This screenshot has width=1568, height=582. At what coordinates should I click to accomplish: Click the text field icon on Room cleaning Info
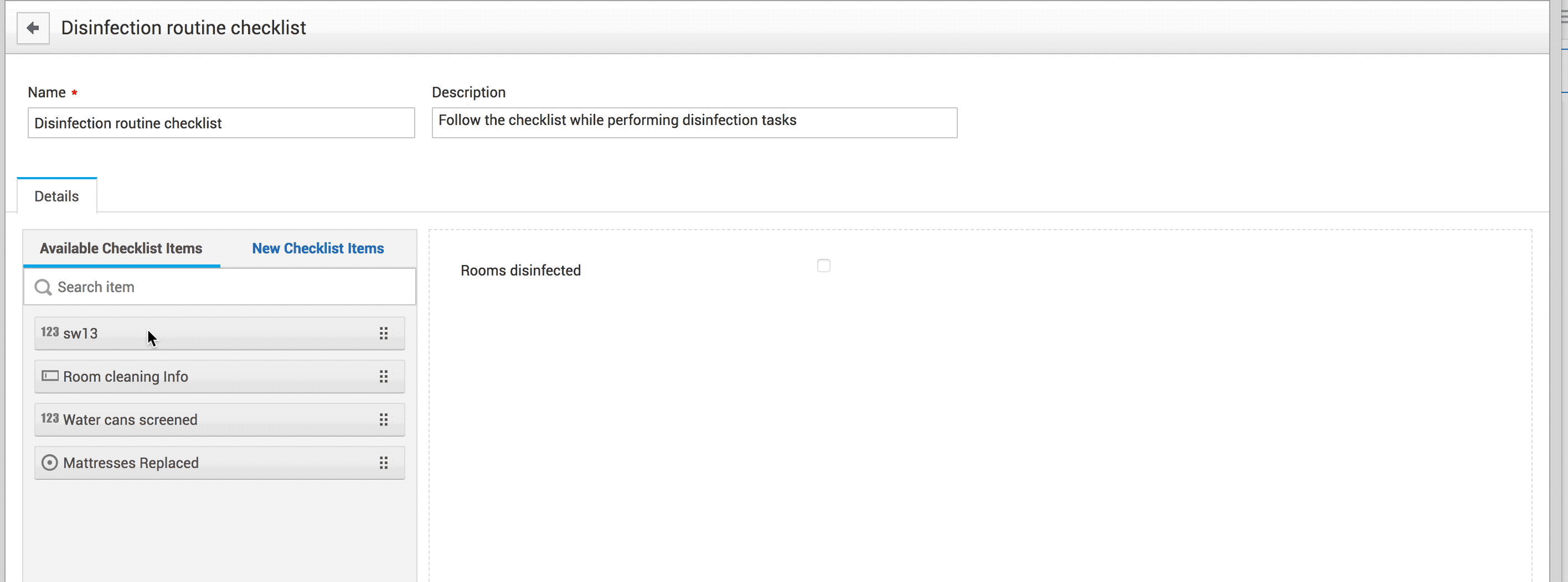coord(50,376)
